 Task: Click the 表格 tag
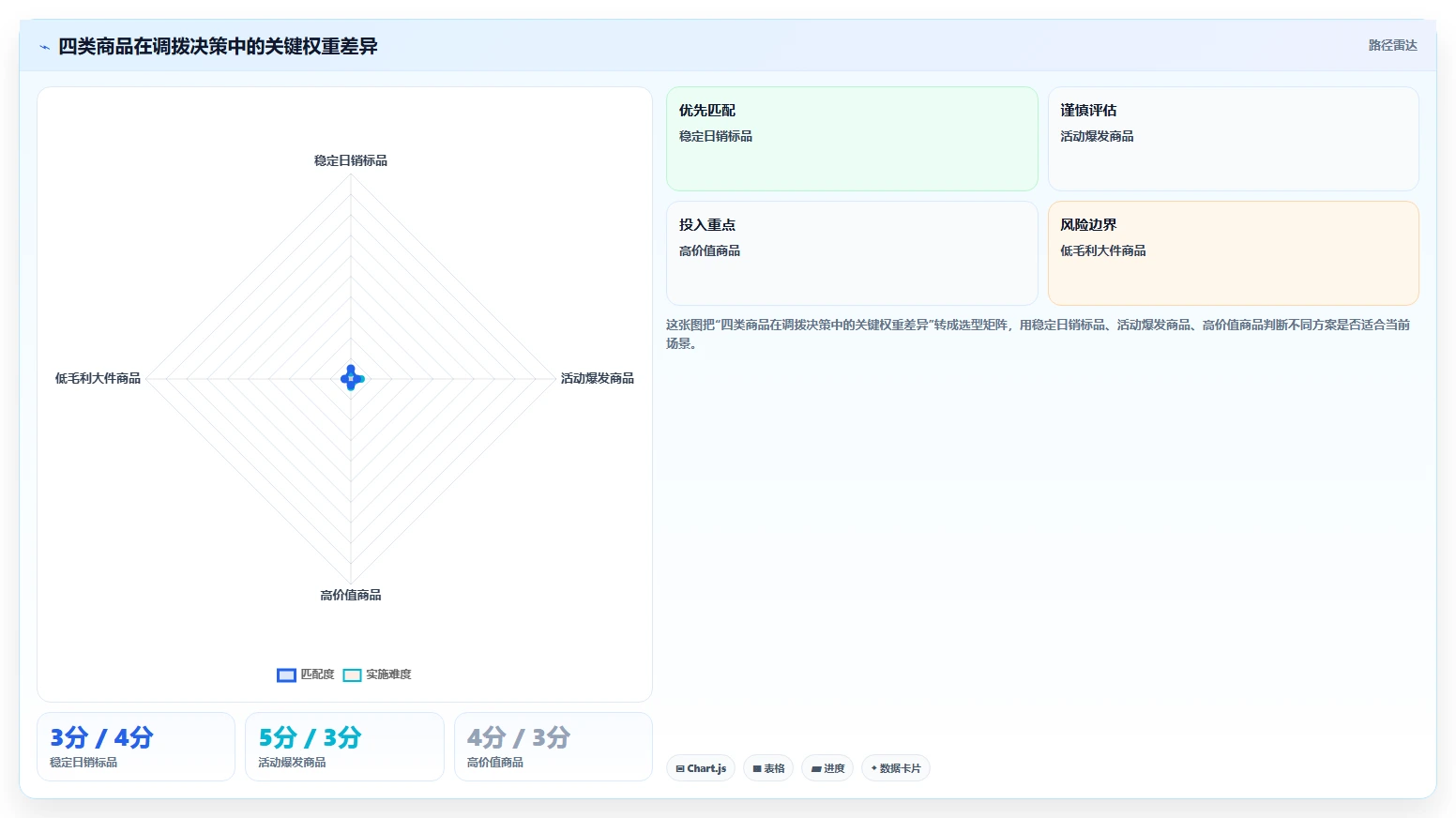pos(768,768)
